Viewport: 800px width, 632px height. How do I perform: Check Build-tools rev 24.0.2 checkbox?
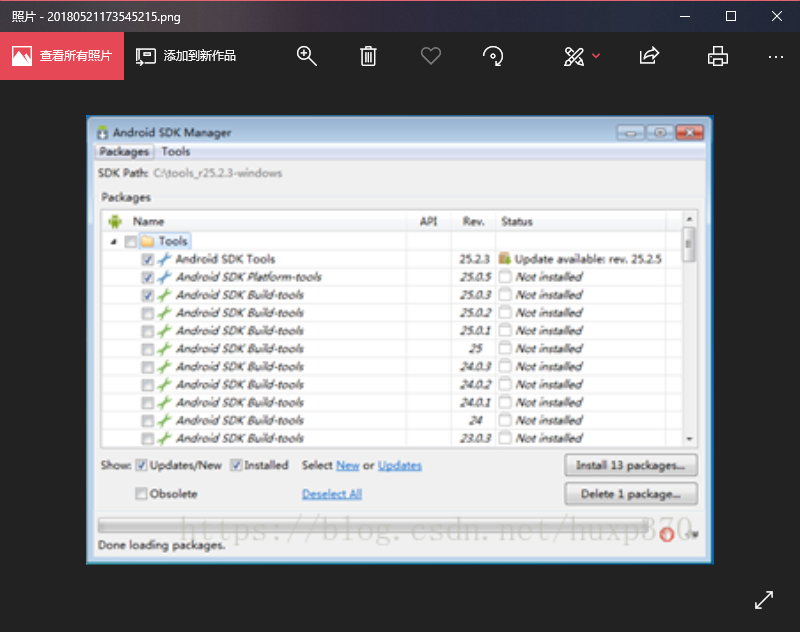[147, 385]
